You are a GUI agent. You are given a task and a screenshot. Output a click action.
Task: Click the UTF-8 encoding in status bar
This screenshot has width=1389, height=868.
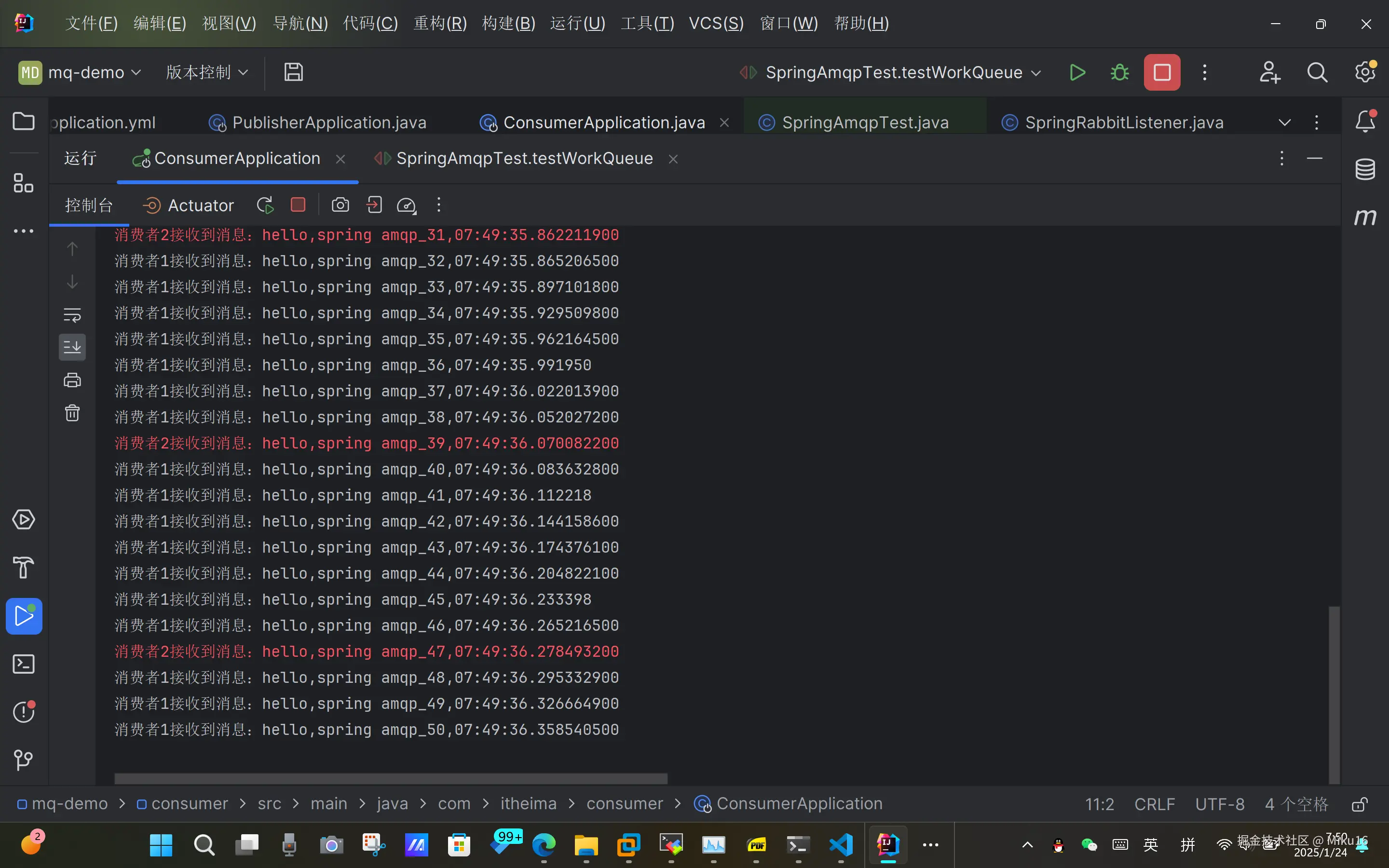point(1220,804)
